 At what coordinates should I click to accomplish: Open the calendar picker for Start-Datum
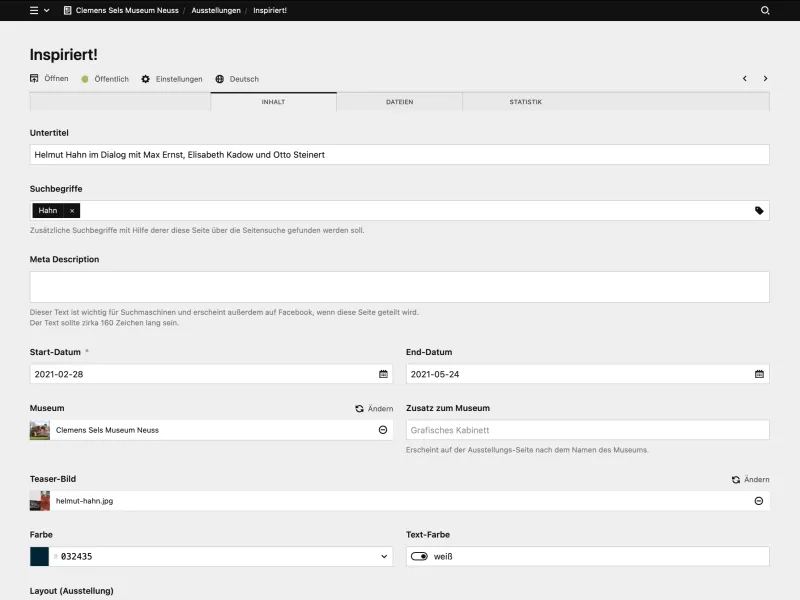(x=383, y=373)
